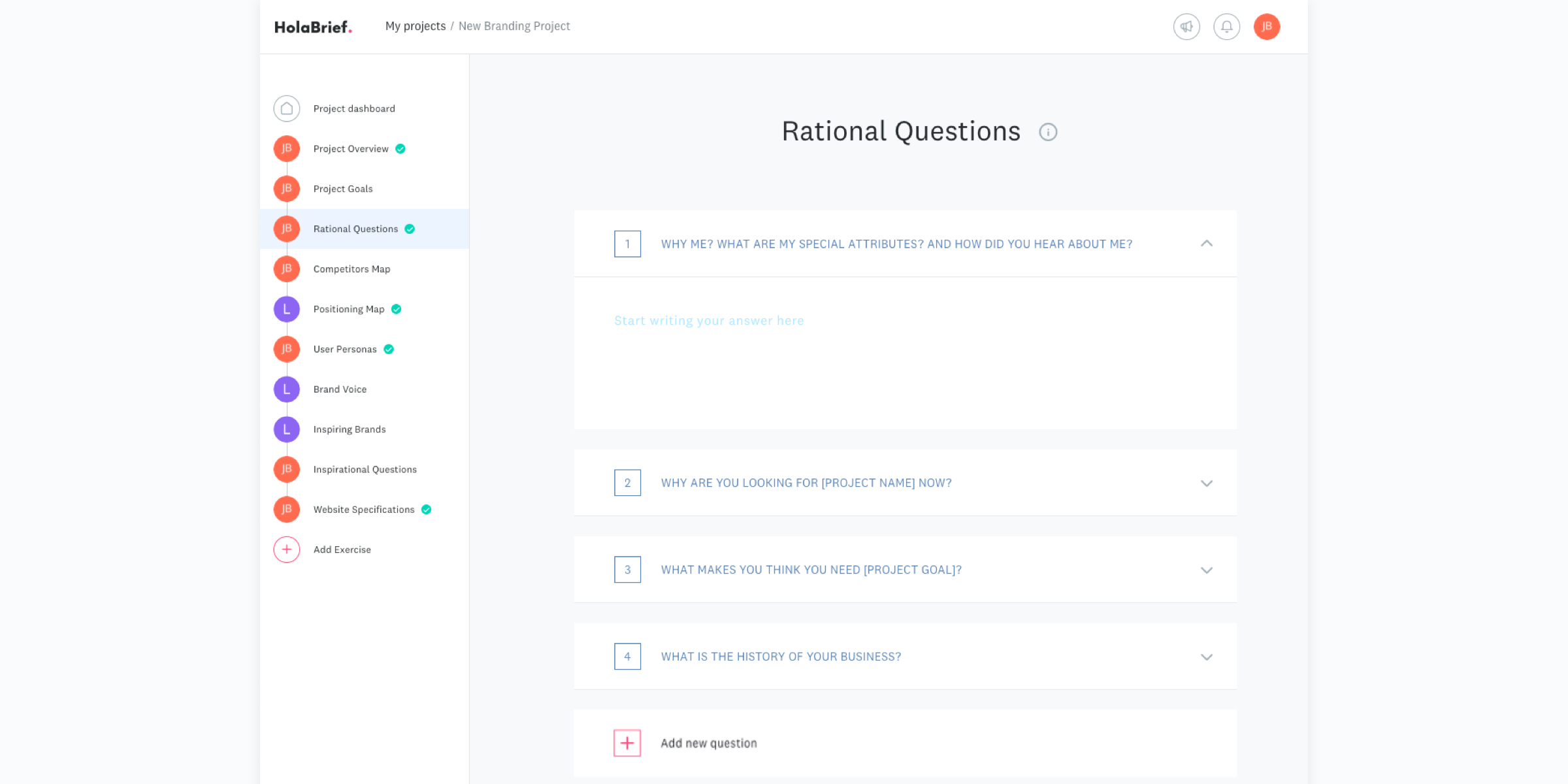The height and width of the screenshot is (784, 1568).
Task: Click the green checkmark next to Positioning Map
Action: pyautogui.click(x=396, y=309)
